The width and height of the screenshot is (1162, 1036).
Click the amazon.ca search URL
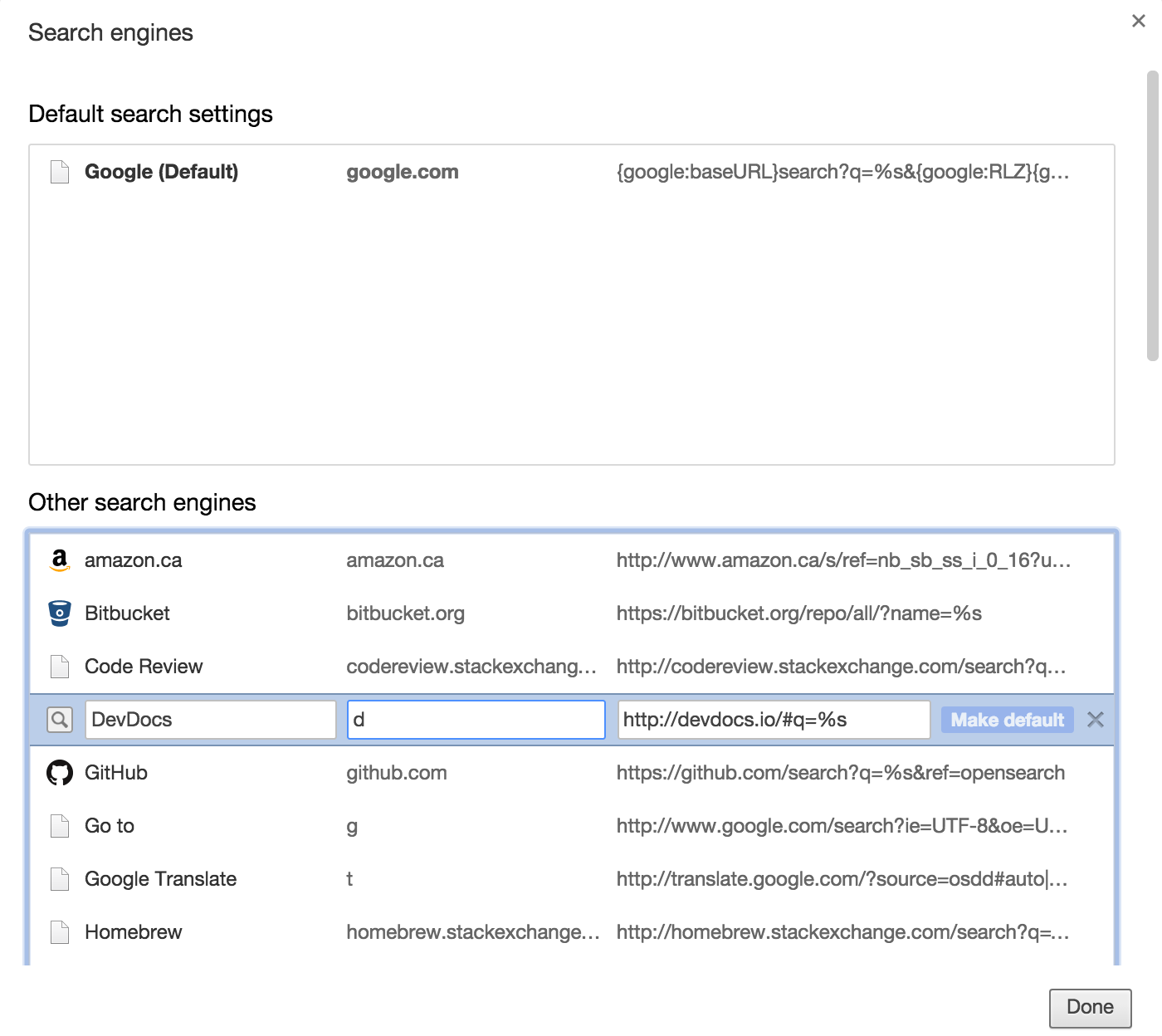[x=843, y=560]
